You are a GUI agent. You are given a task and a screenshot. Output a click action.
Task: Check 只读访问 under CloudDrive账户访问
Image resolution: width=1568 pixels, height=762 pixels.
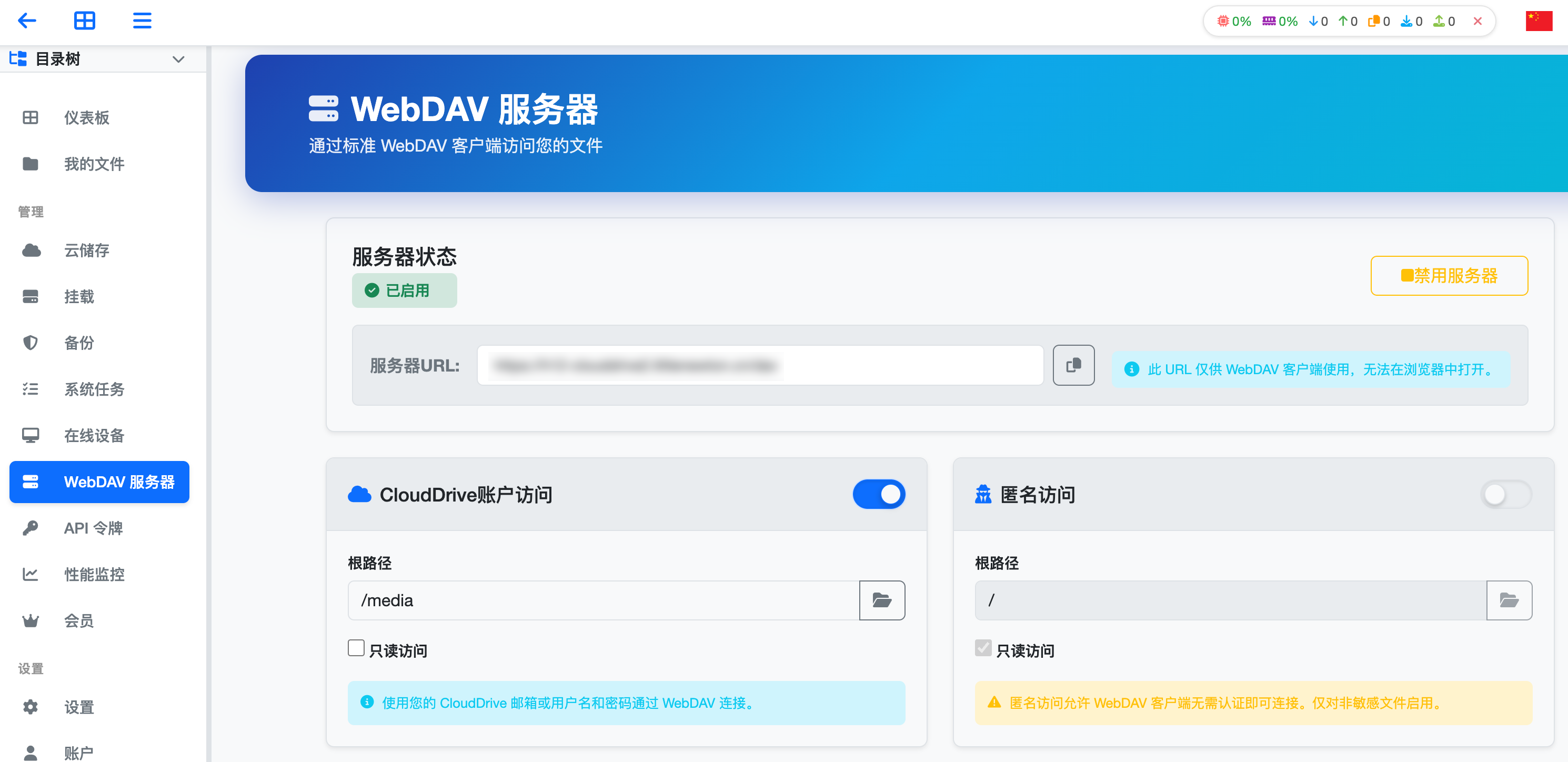pos(356,648)
